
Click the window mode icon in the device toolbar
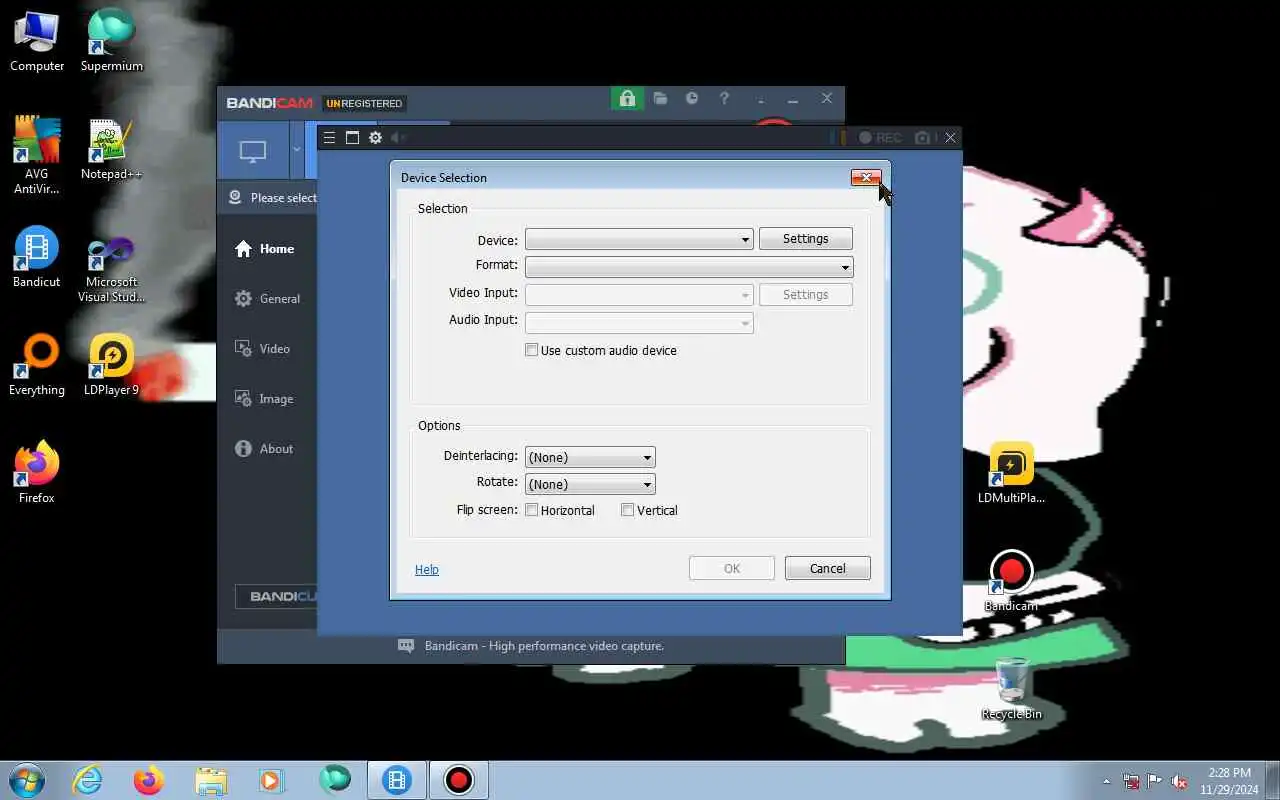tap(352, 138)
